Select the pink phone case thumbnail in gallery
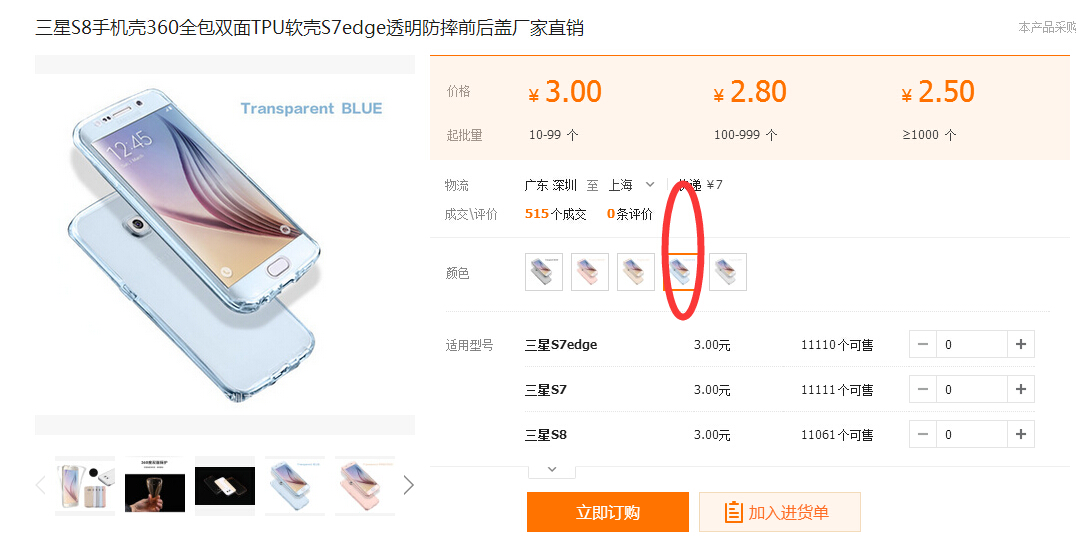This screenshot has width=1076, height=544. [x=364, y=486]
